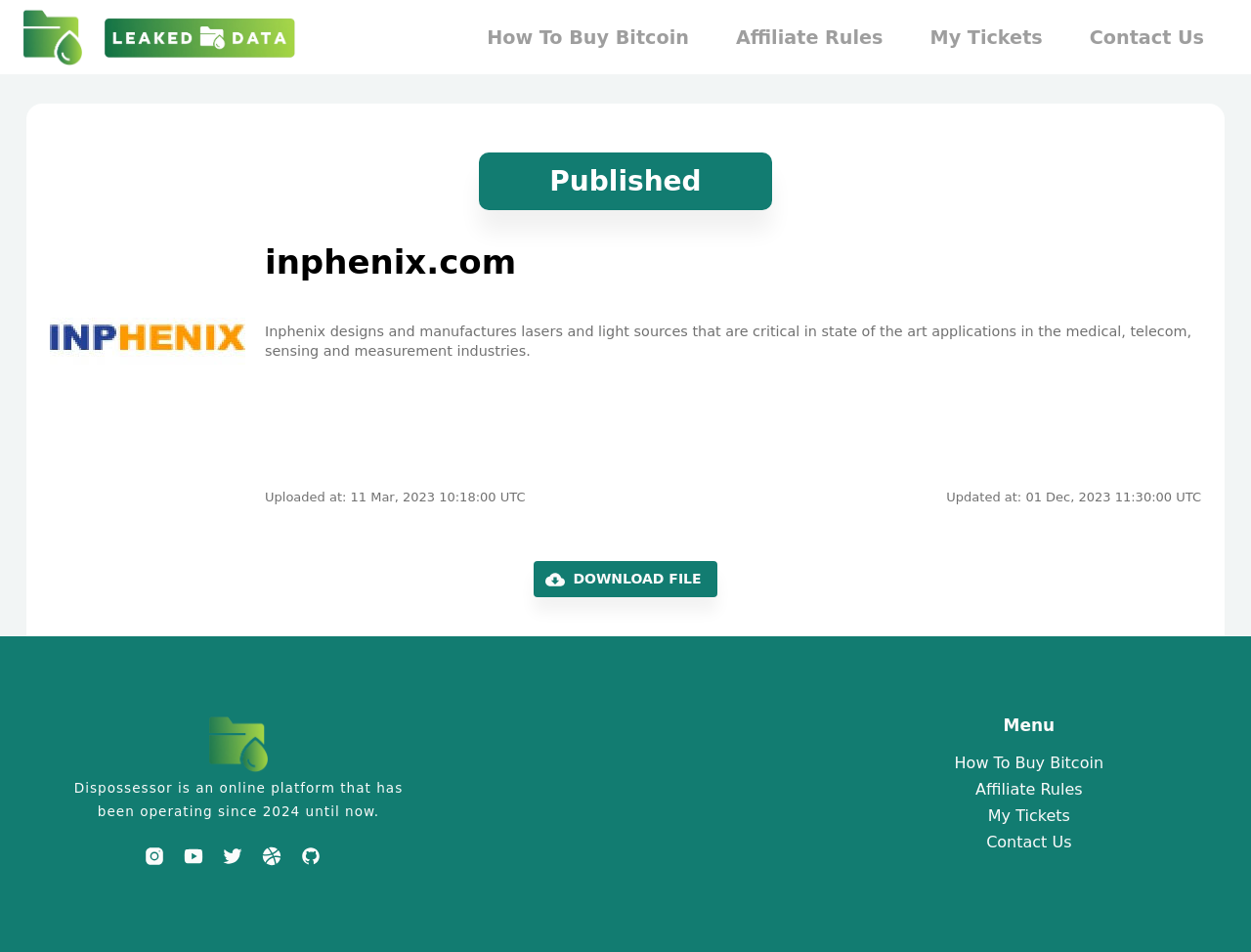Click the cloud icon on the Download File button
This screenshot has height=952, width=1251.
555,580
